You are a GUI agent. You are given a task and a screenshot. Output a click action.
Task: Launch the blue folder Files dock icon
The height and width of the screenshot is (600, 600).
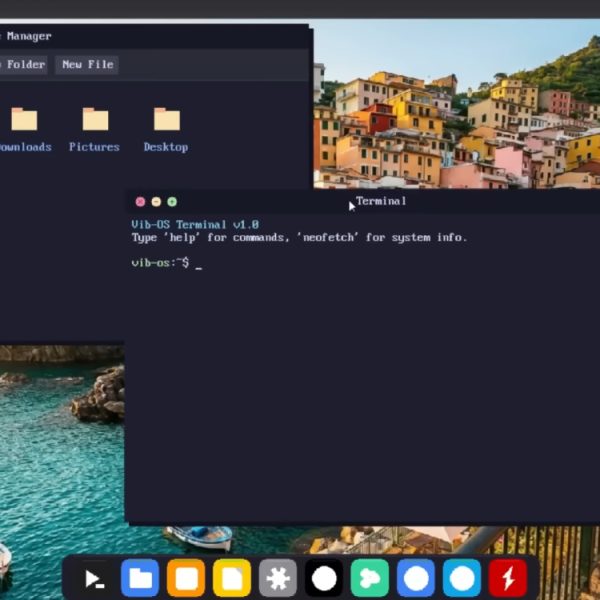140,578
